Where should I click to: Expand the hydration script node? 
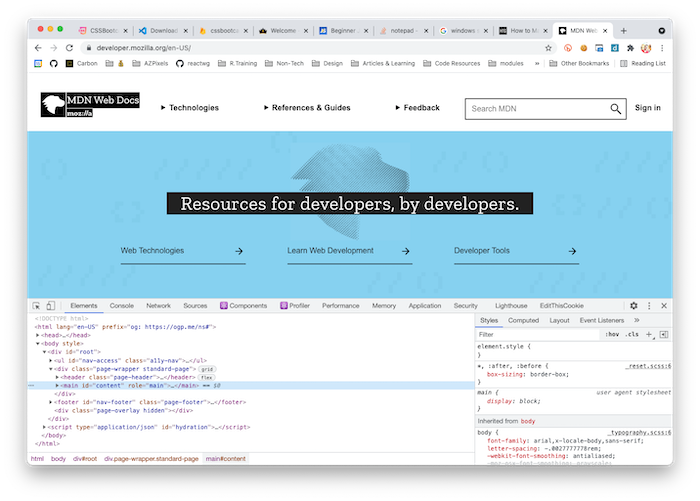(x=44, y=427)
